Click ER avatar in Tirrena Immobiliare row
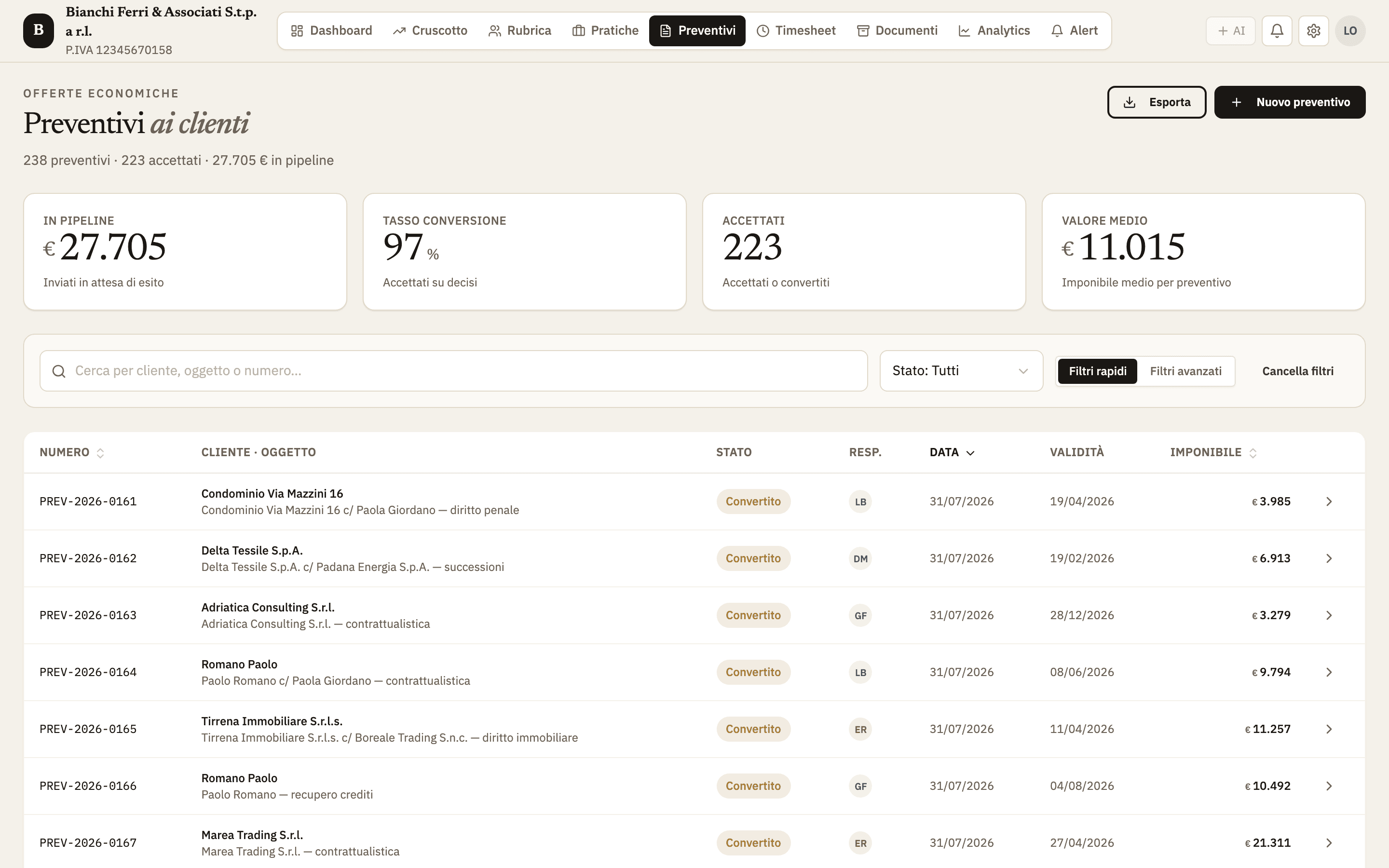The height and width of the screenshot is (868, 1389). (x=860, y=729)
